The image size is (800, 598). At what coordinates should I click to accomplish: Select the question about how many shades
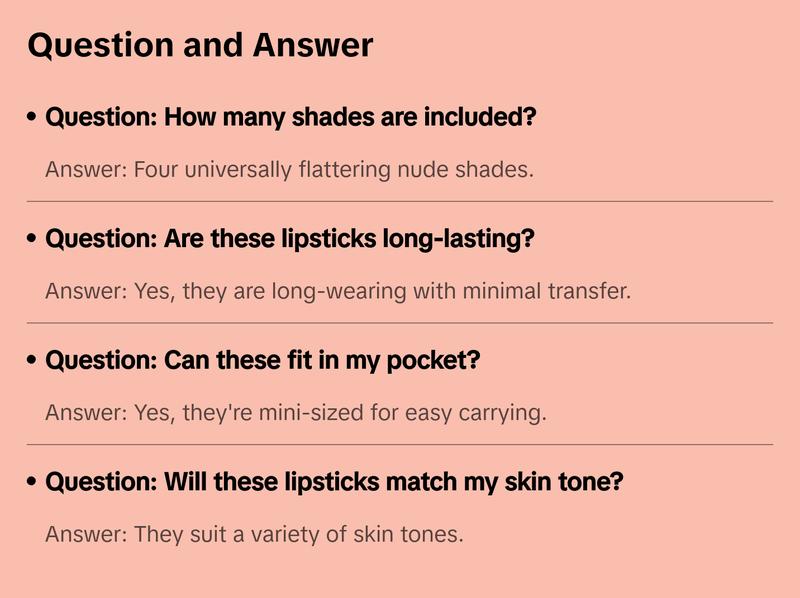291,117
